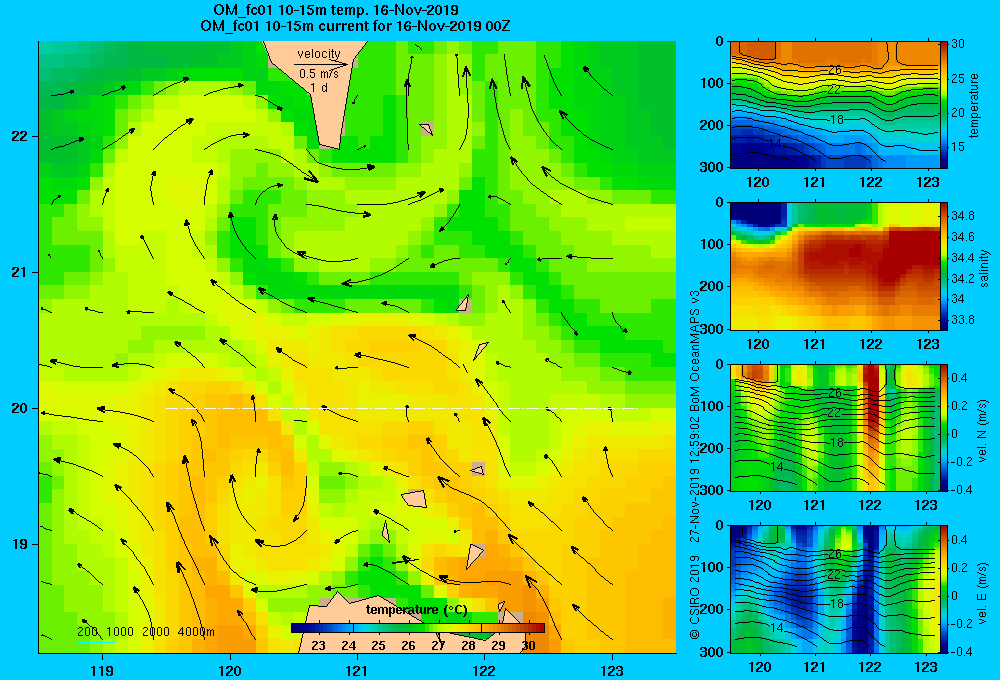Click the "-0.4" tick on vel. E colorbar

click(961, 651)
